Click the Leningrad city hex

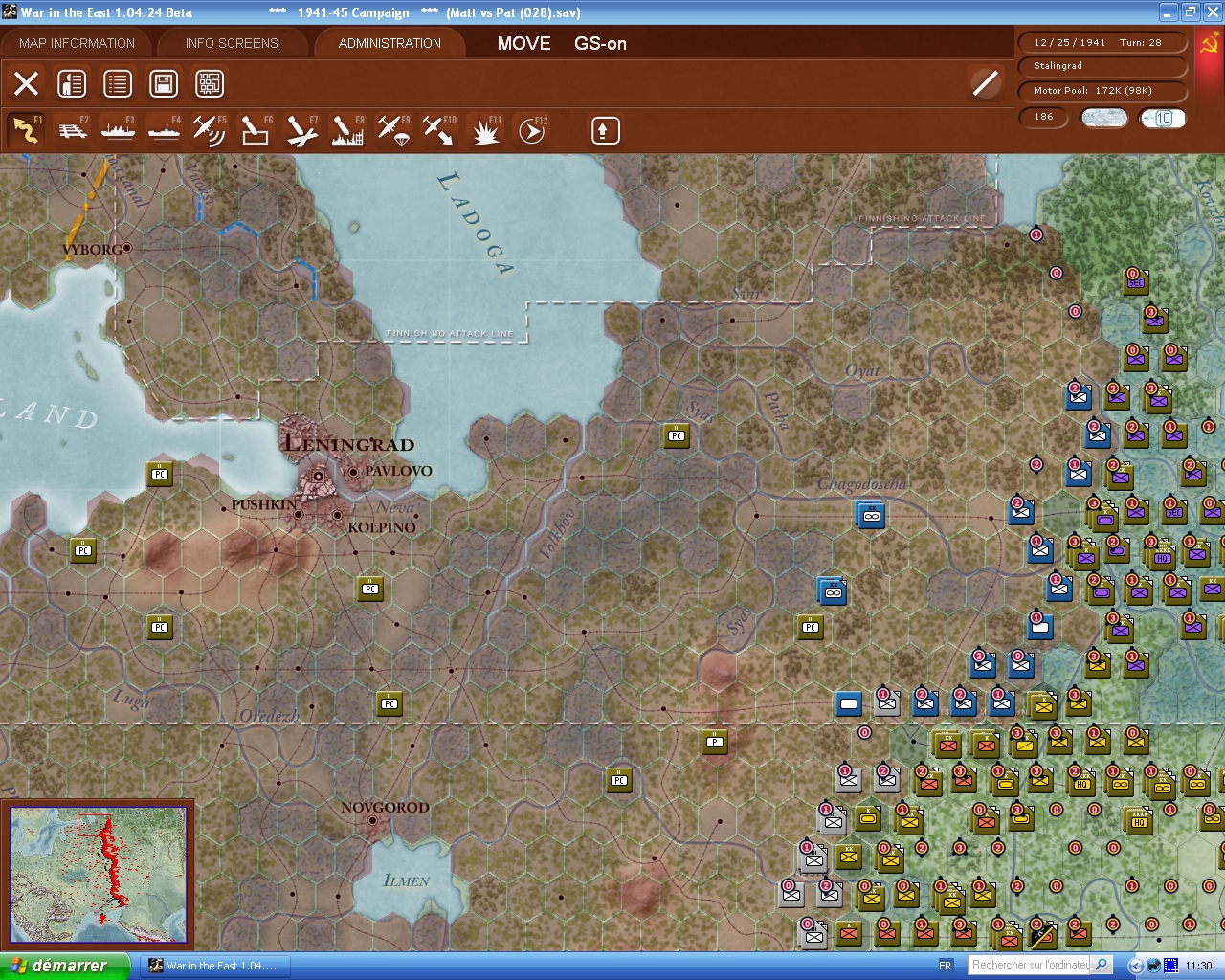click(x=318, y=476)
